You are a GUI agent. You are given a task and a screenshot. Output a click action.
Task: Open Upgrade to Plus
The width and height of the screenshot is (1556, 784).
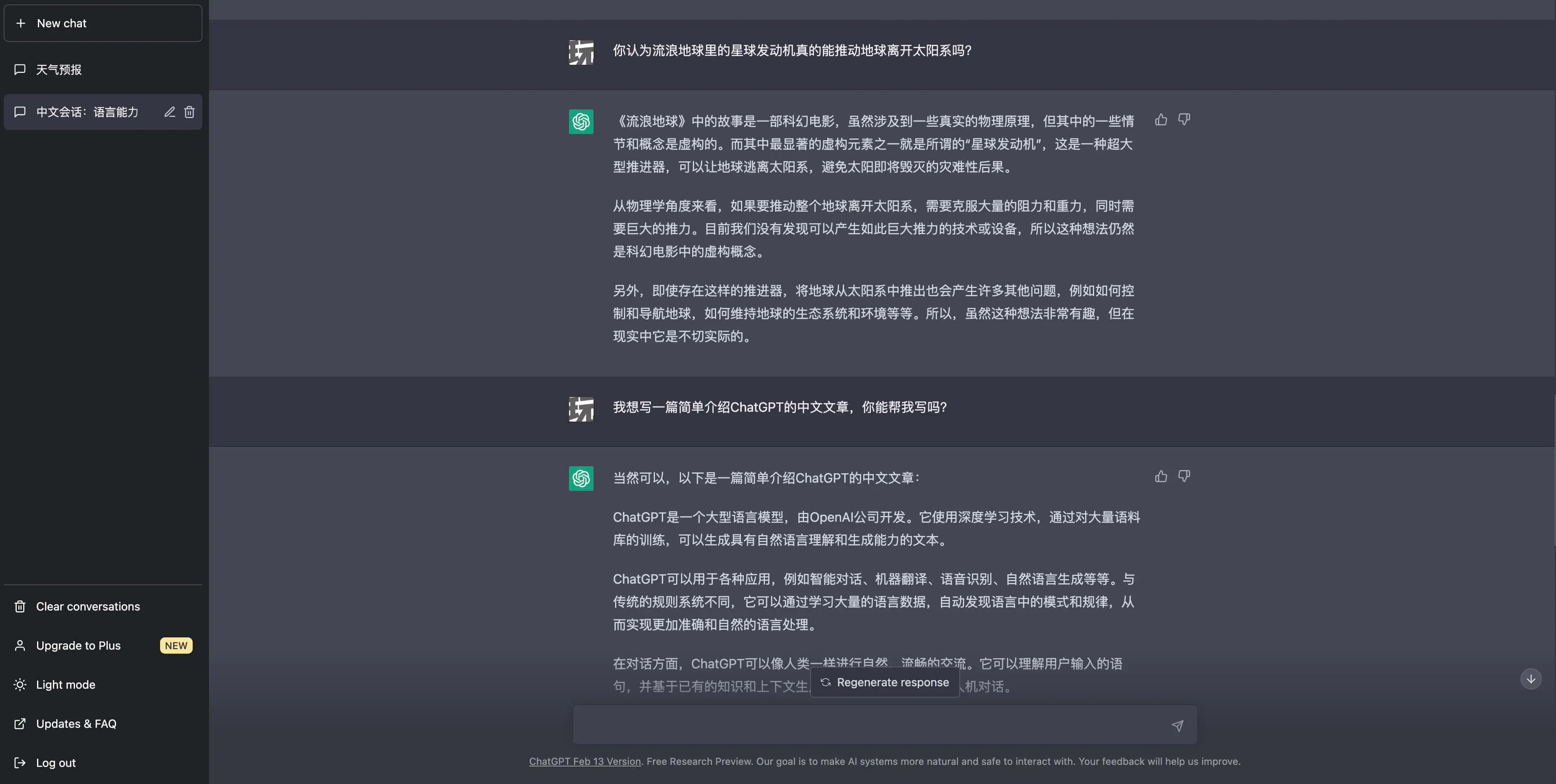tap(103, 646)
